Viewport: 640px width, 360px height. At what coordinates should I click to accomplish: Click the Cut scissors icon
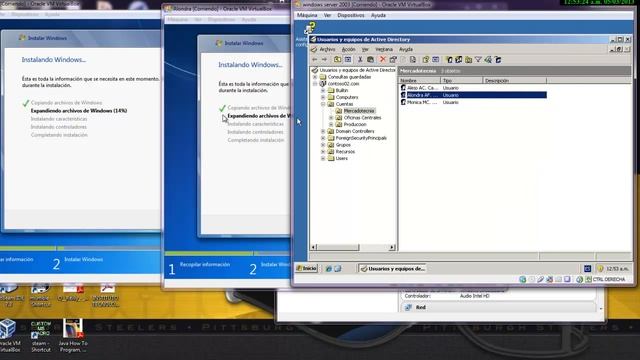pyautogui.click(x=360, y=60)
